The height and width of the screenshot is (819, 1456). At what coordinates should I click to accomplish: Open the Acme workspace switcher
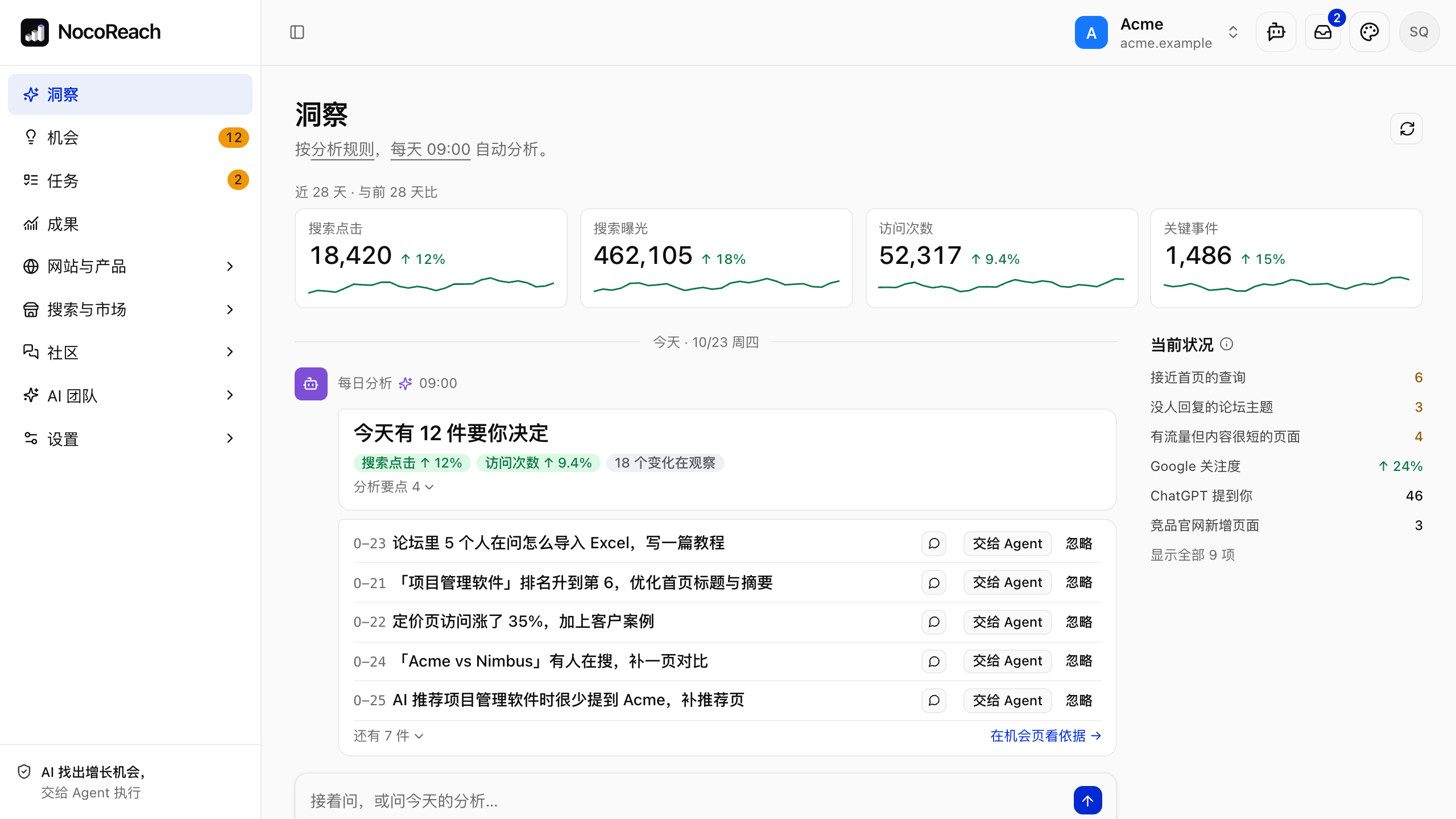point(1158,32)
